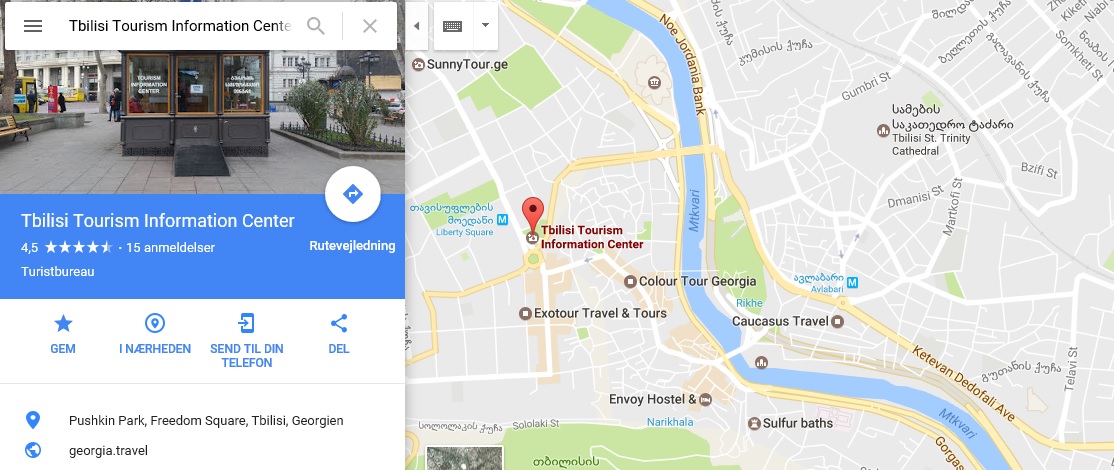Send the place to your phone

click(x=247, y=341)
